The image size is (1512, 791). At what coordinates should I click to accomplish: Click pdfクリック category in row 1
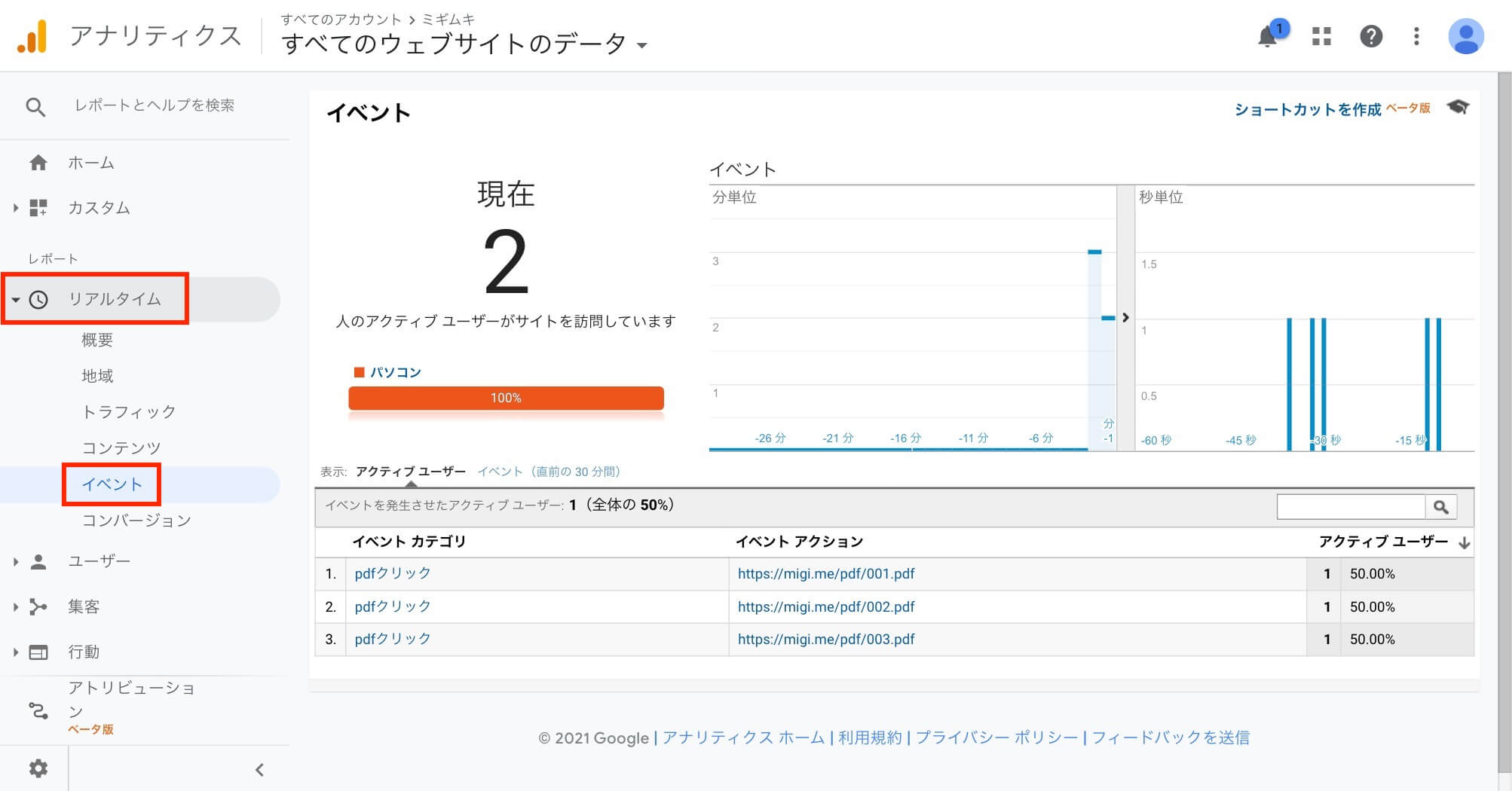click(393, 573)
